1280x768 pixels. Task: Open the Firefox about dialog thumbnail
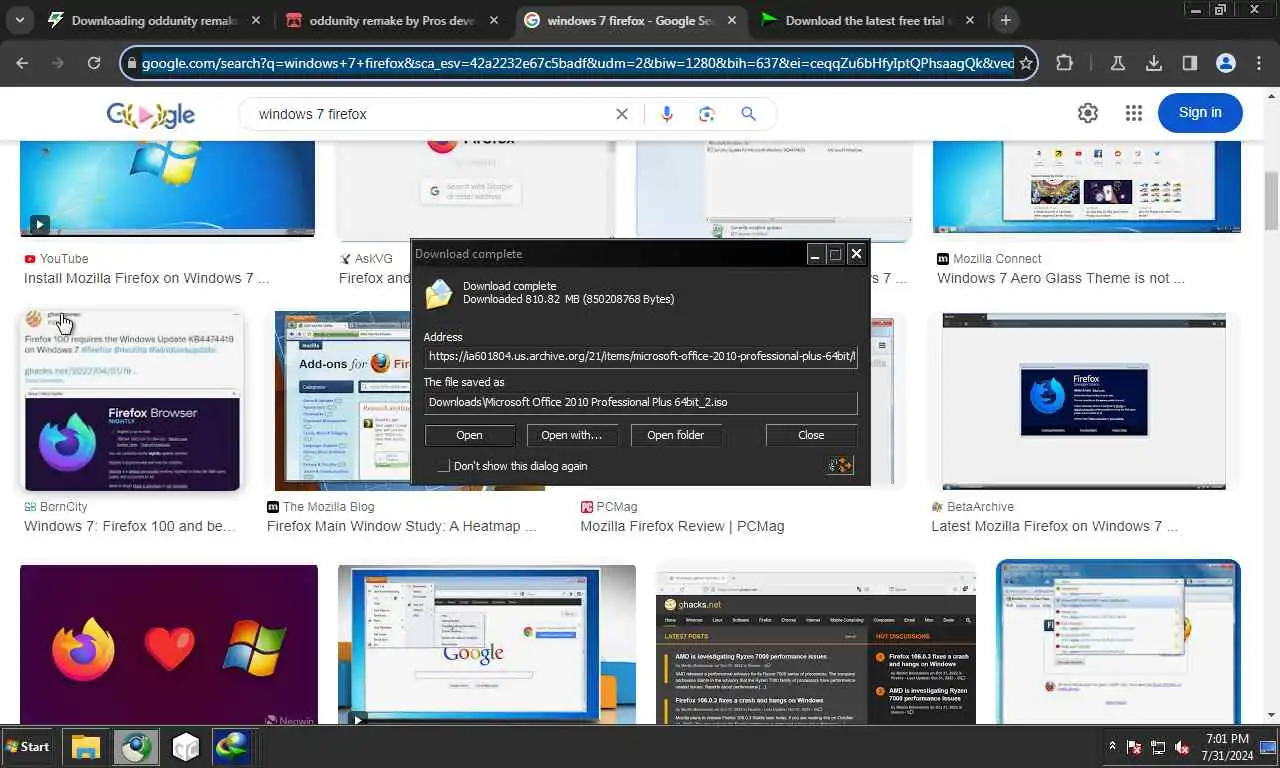coord(1084,401)
